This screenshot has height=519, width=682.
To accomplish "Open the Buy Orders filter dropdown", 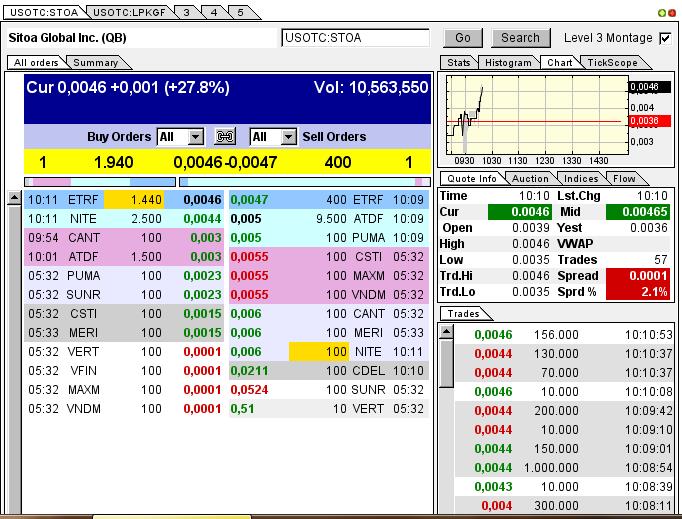I will coord(195,137).
